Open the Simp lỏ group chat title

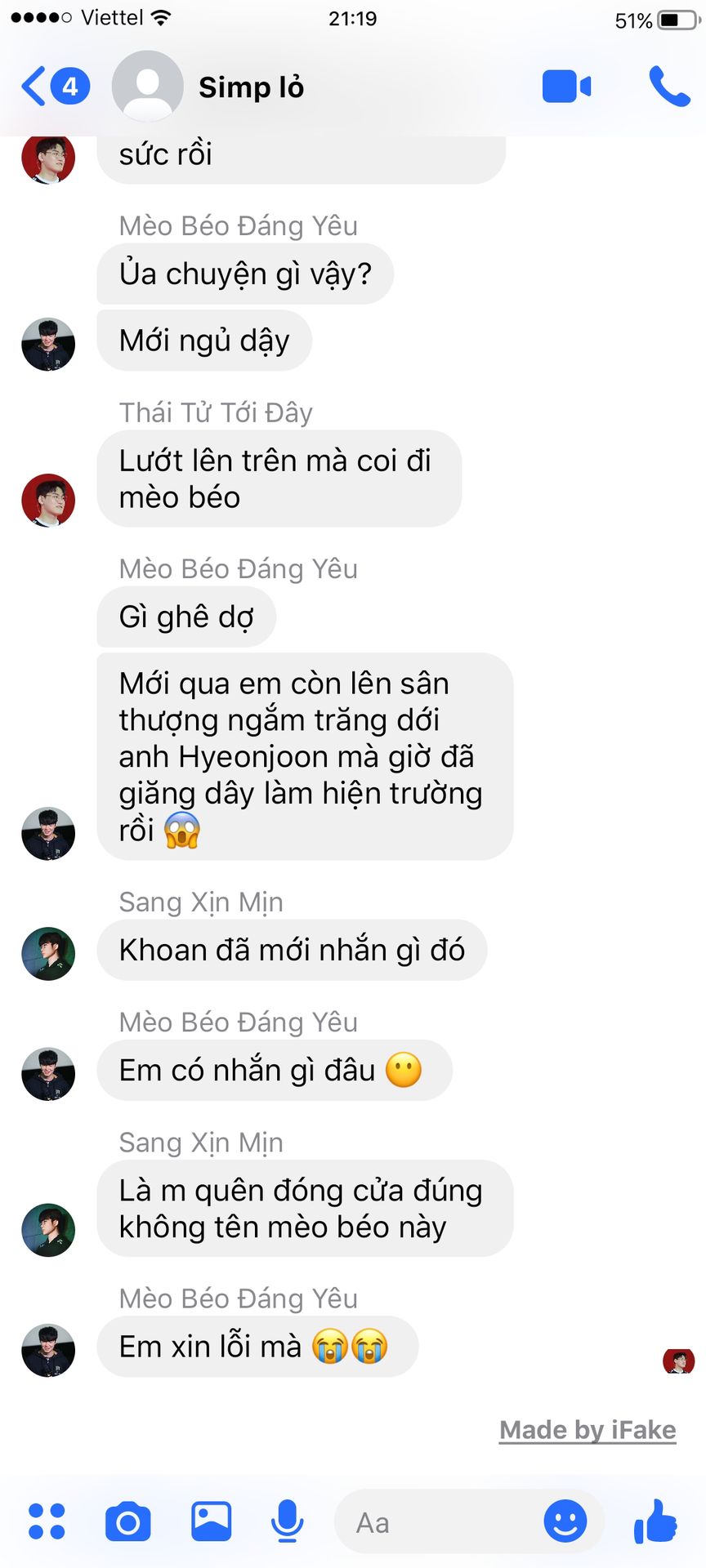(x=252, y=87)
